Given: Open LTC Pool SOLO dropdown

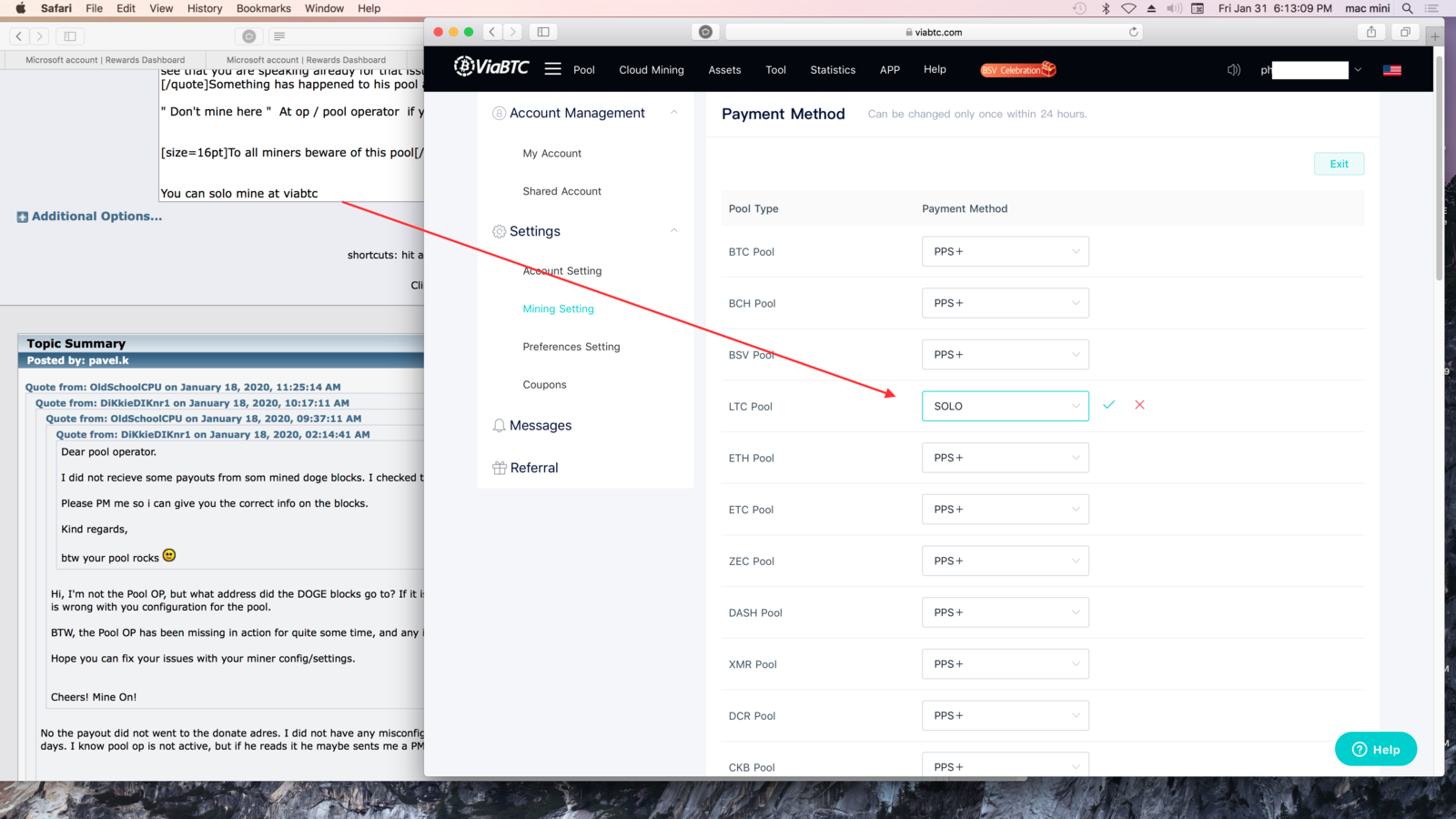Looking at the screenshot, I should (x=1005, y=406).
